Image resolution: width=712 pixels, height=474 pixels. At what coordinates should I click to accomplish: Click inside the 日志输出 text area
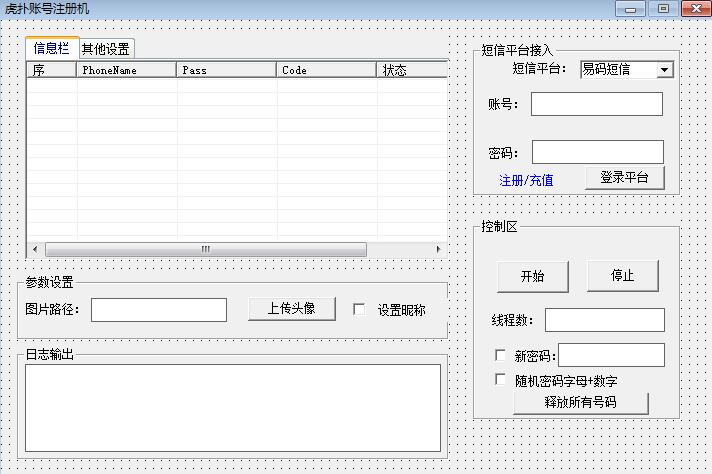coord(233,408)
